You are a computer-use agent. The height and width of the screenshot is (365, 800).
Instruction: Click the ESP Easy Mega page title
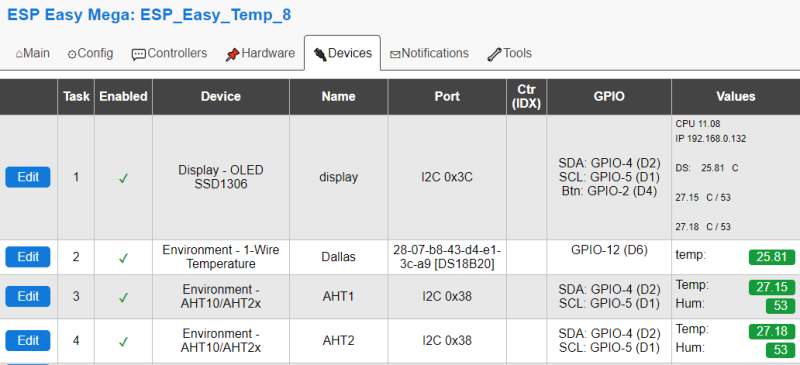(x=149, y=15)
